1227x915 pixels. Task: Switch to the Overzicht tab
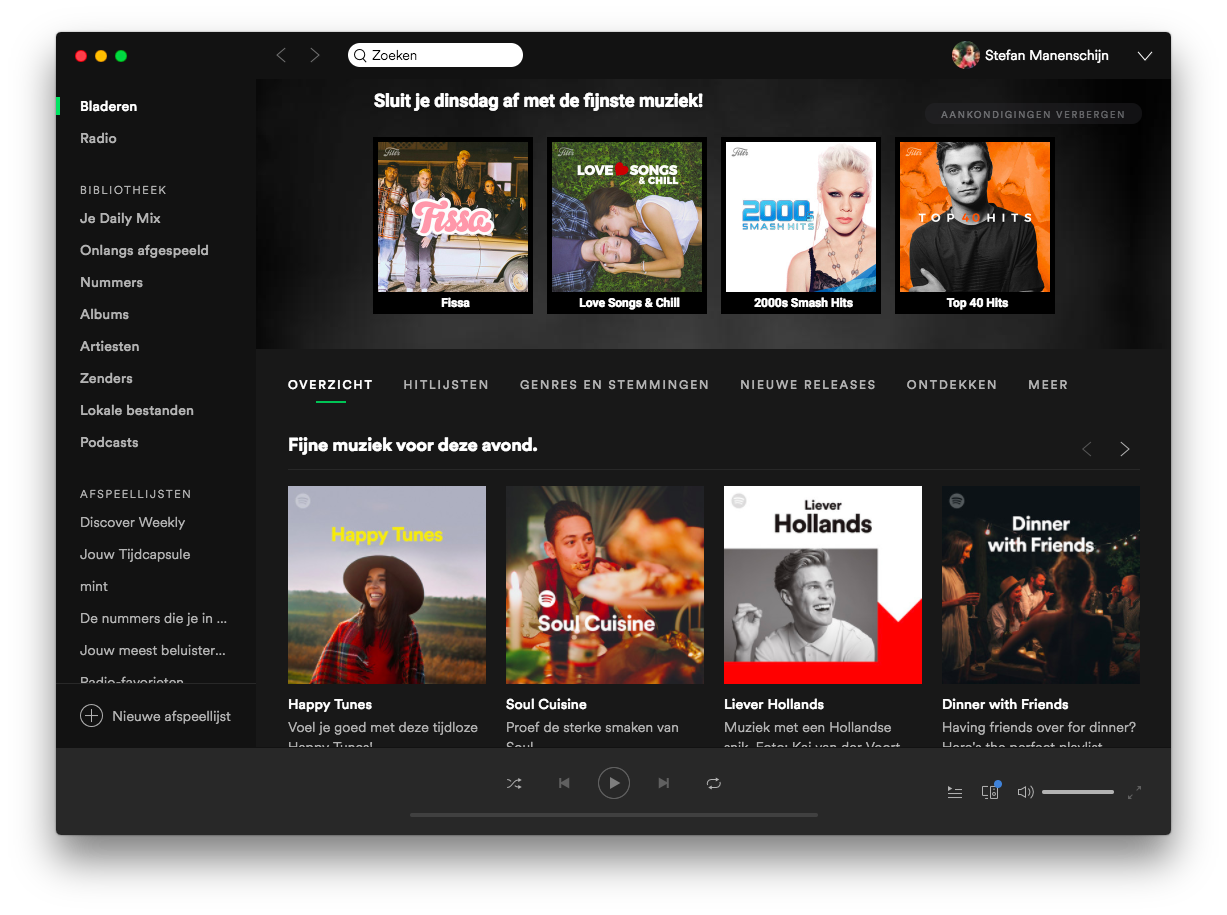[330, 385]
